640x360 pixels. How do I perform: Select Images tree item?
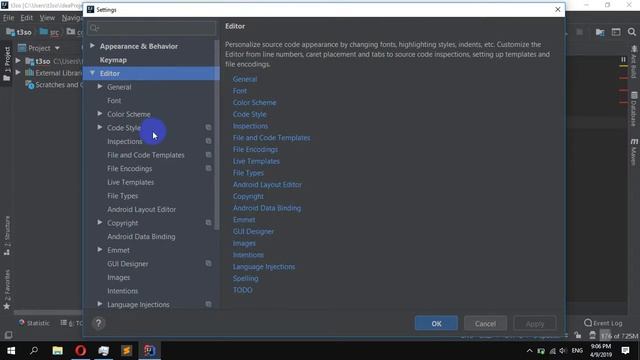click(x=118, y=278)
